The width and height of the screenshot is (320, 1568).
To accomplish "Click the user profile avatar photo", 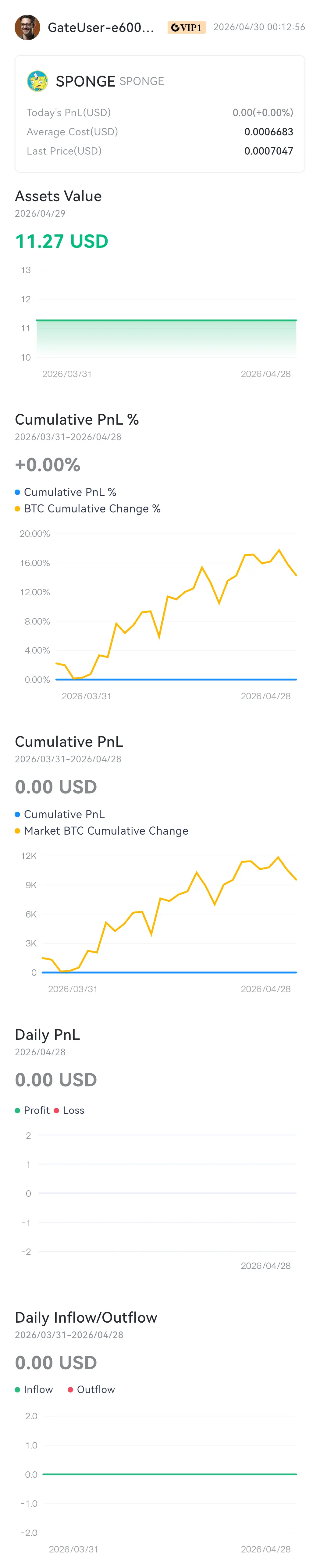I will click(x=27, y=27).
